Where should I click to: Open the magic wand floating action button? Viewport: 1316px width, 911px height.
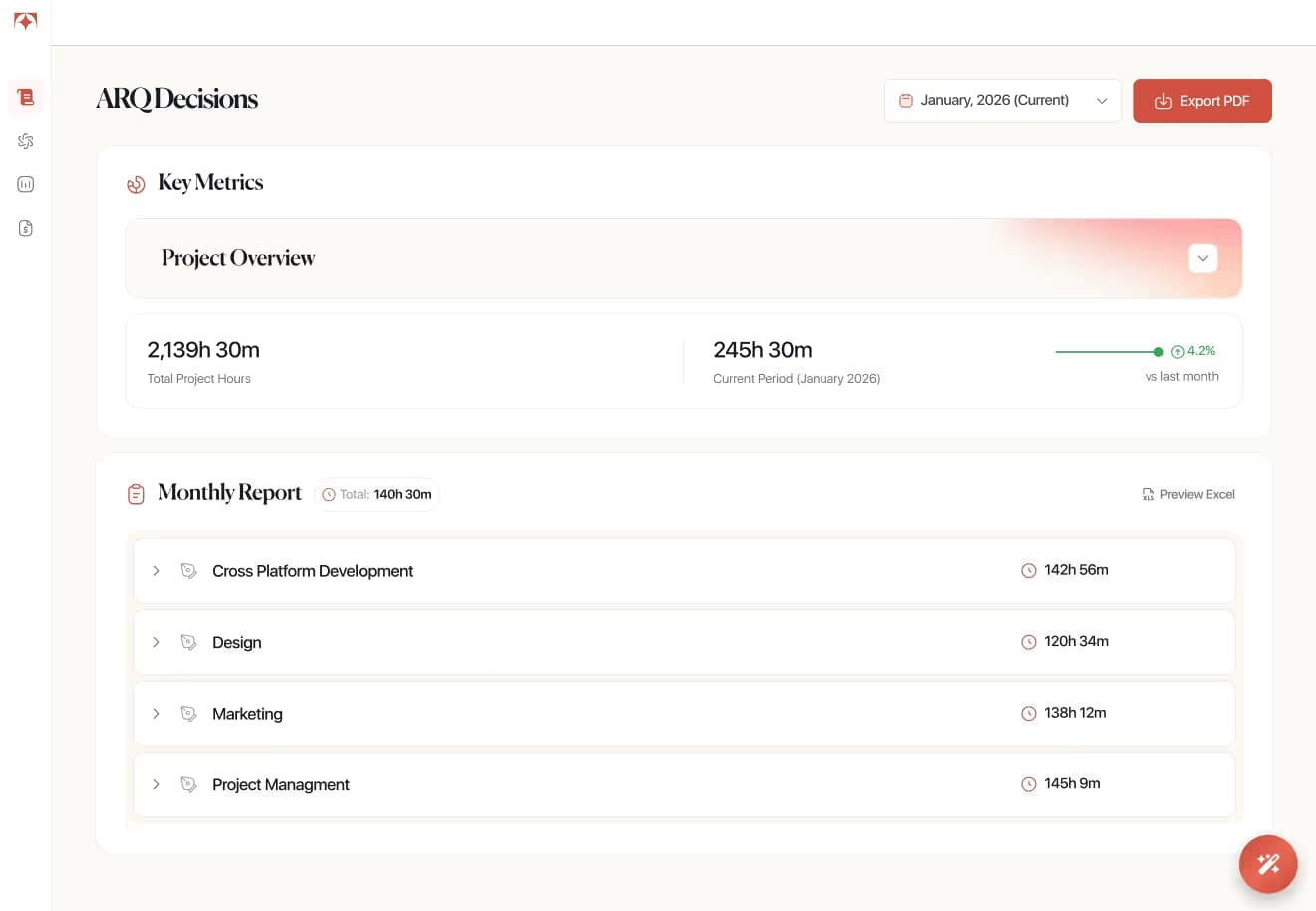[1268, 864]
